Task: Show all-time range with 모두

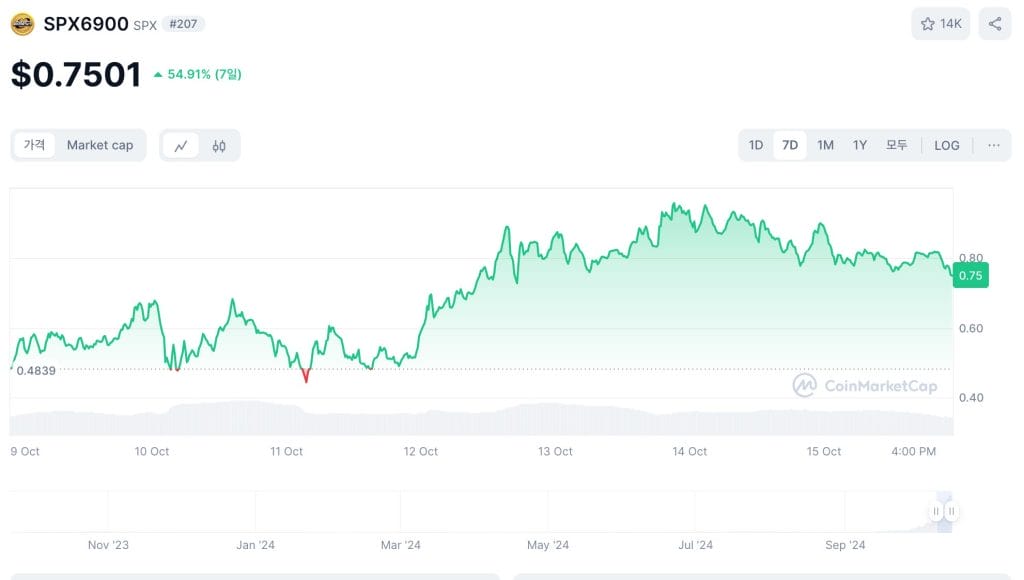Action: [x=896, y=145]
